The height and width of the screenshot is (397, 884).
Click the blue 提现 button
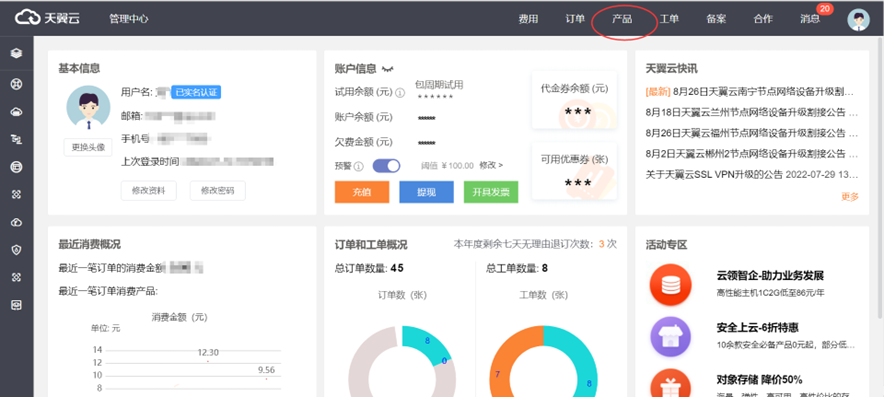coord(426,192)
